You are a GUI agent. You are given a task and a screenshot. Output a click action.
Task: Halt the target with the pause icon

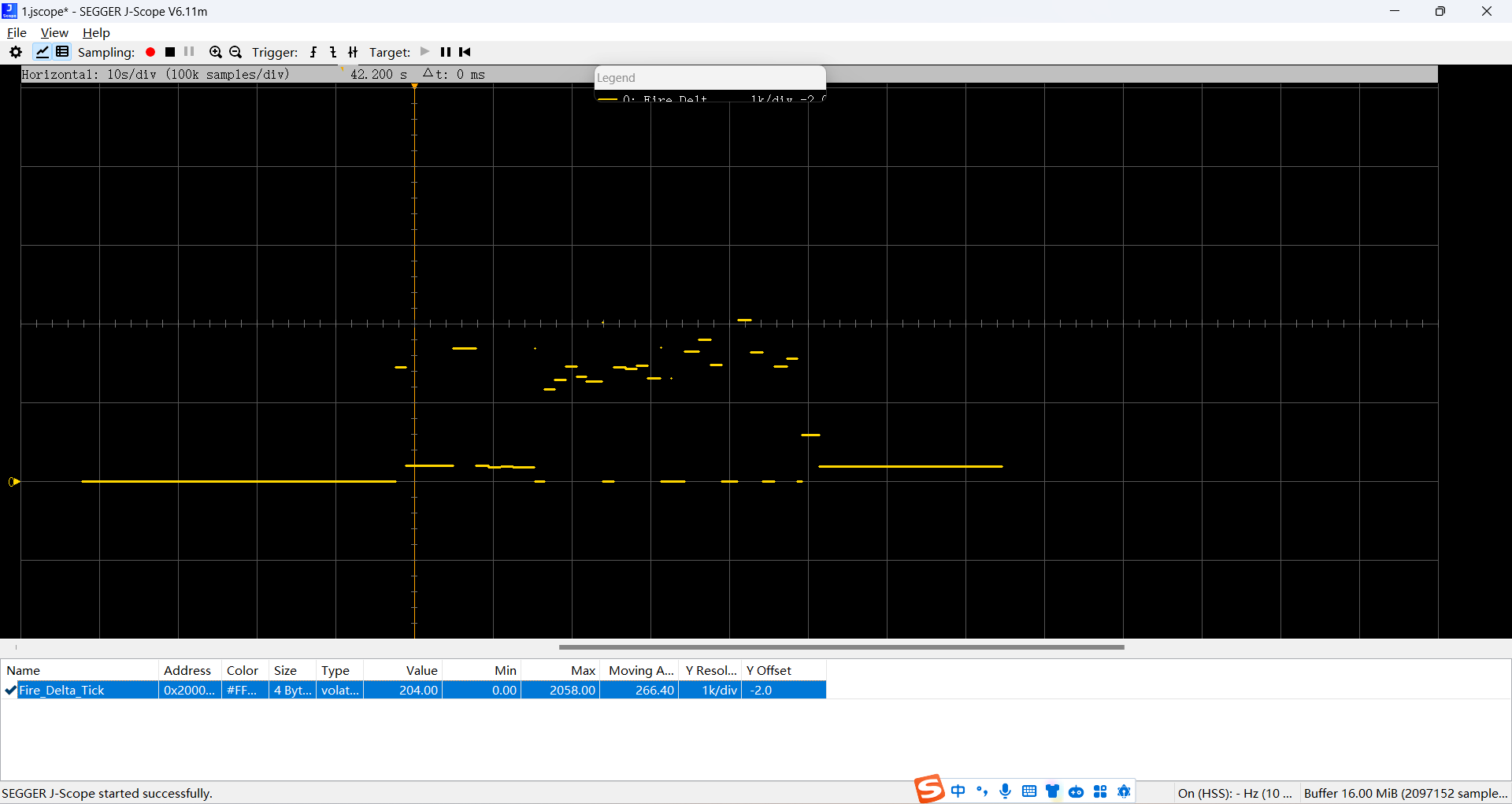[x=446, y=52]
